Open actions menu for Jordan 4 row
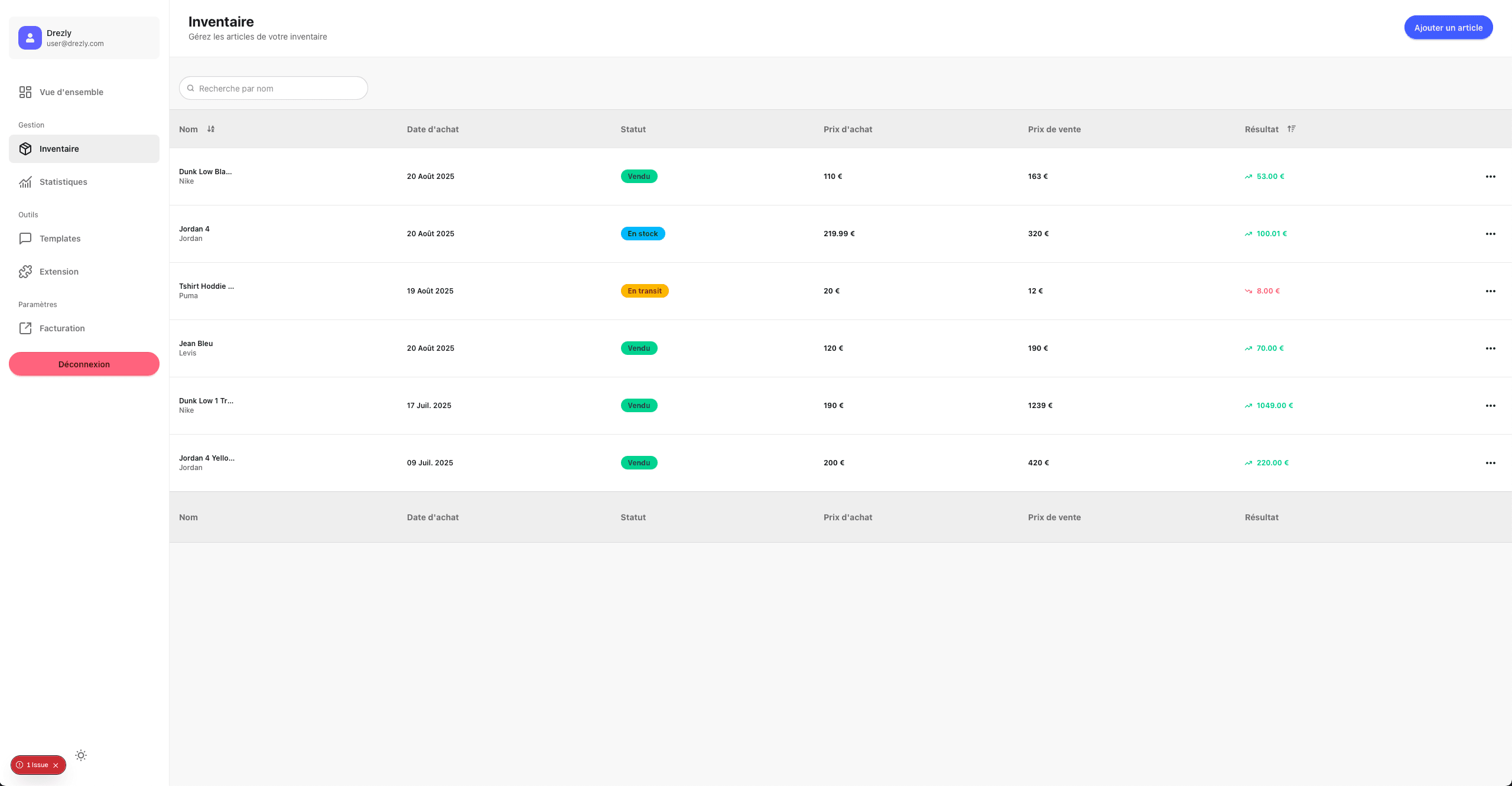 point(1490,234)
